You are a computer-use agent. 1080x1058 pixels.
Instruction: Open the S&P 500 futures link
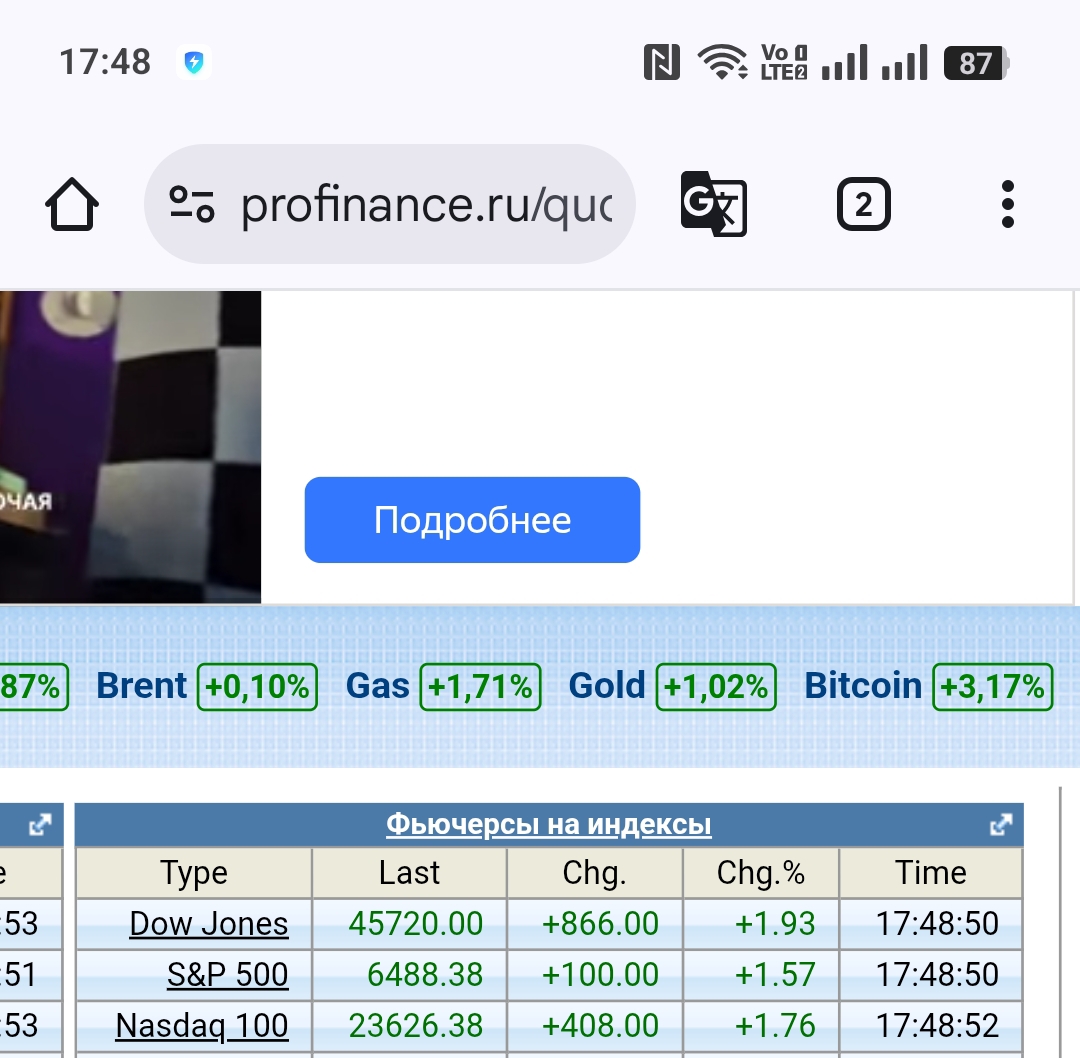pyautogui.click(x=228, y=975)
